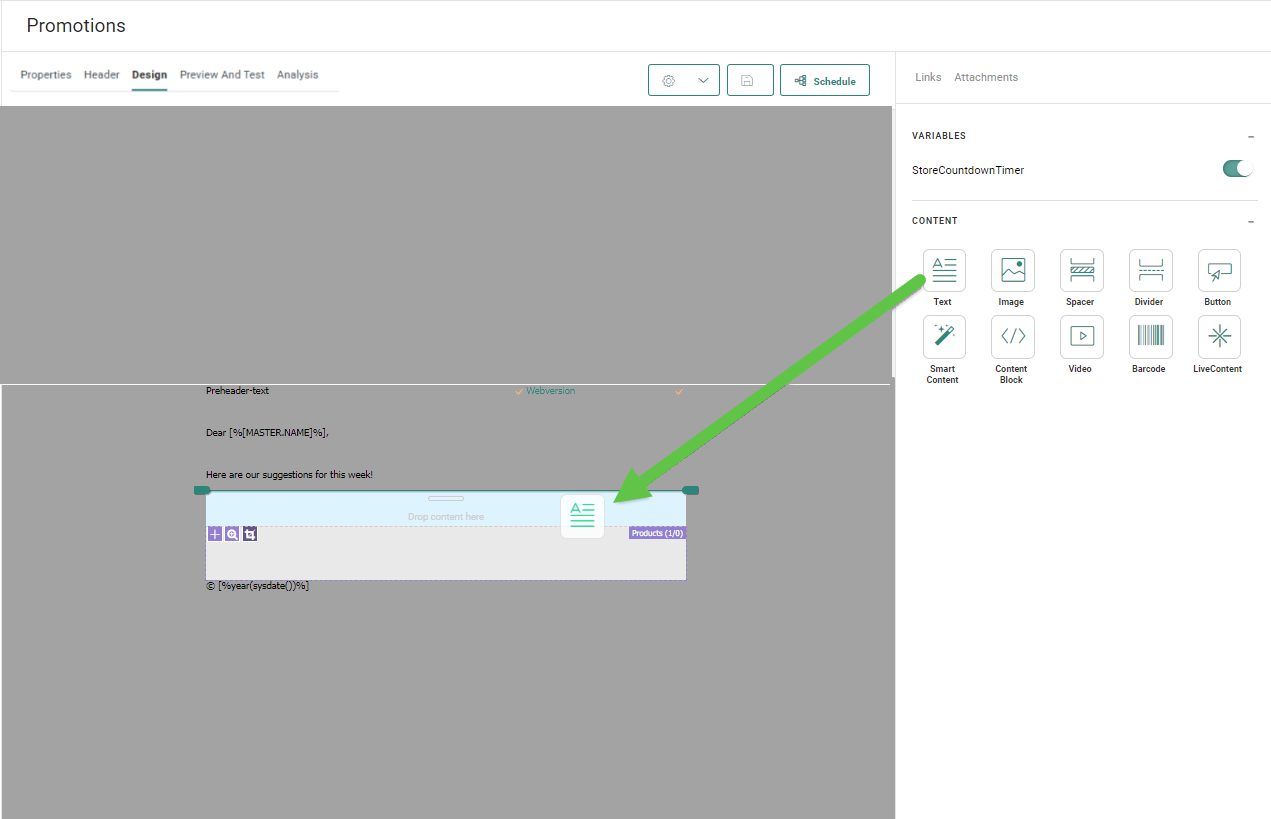Choose the Spacer content component
The height and width of the screenshot is (819, 1271).
[1081, 271]
